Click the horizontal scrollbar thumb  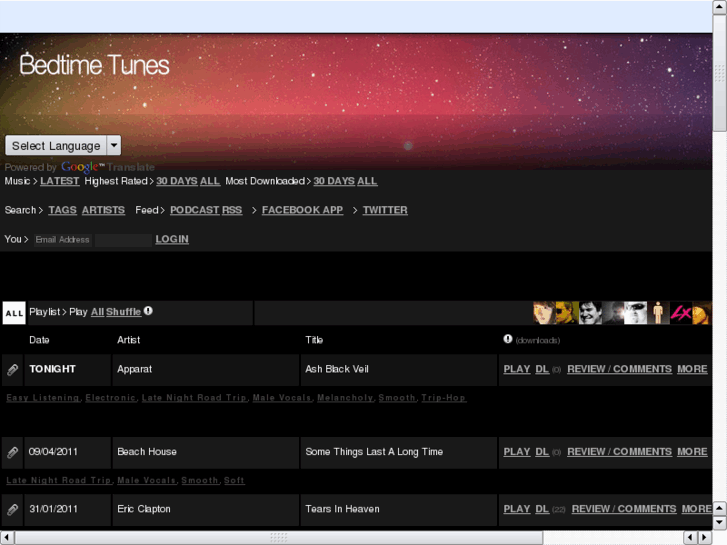(279, 538)
